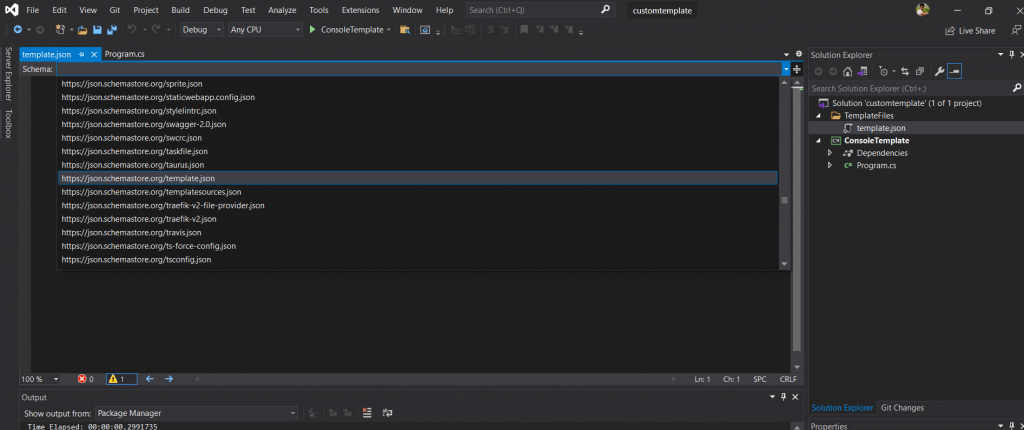
Task: Toggle auto-hide pin for Solution Explorer
Action: [1011, 55]
